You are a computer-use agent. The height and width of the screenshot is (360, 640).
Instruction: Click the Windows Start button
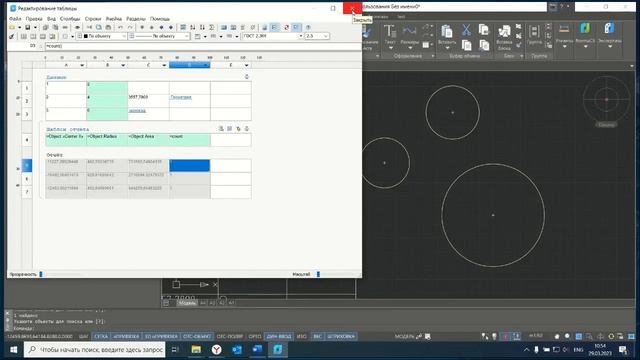pyautogui.click(x=13, y=350)
